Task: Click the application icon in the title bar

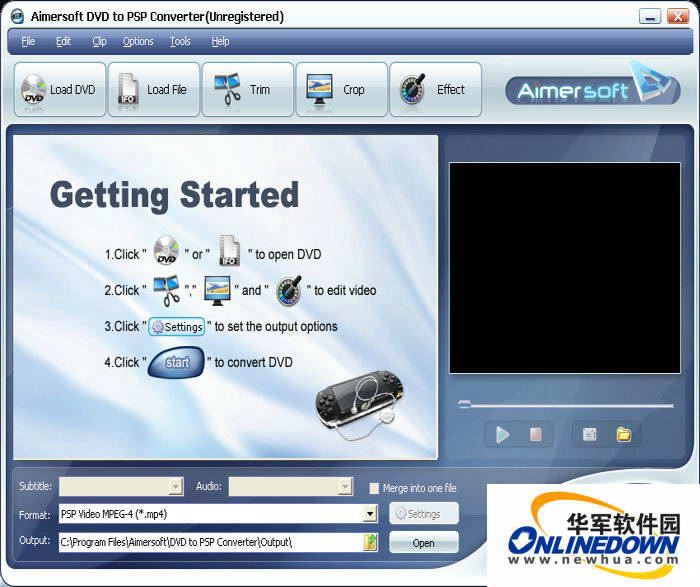Action: (17, 17)
